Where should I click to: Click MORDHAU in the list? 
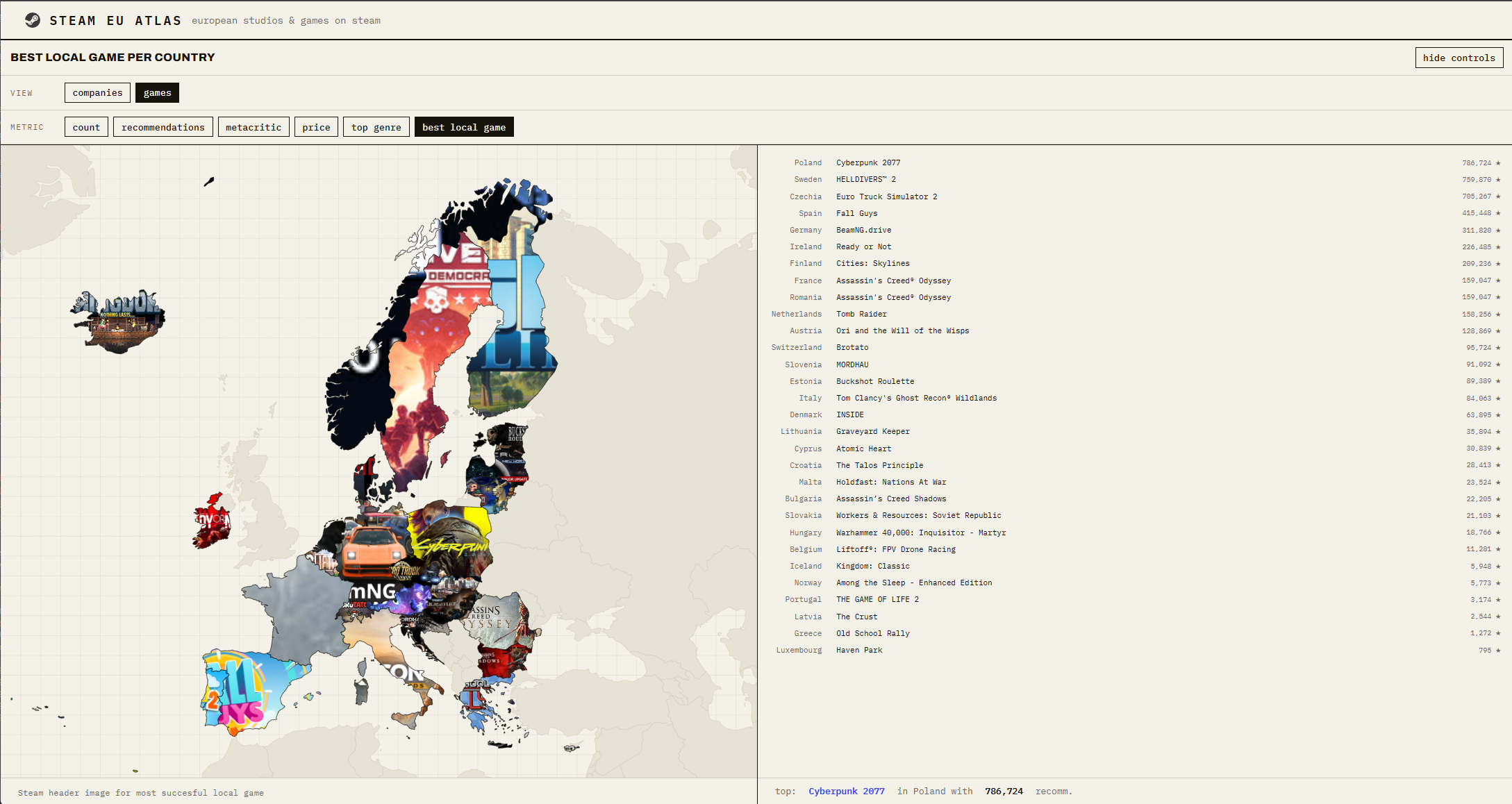852,365
